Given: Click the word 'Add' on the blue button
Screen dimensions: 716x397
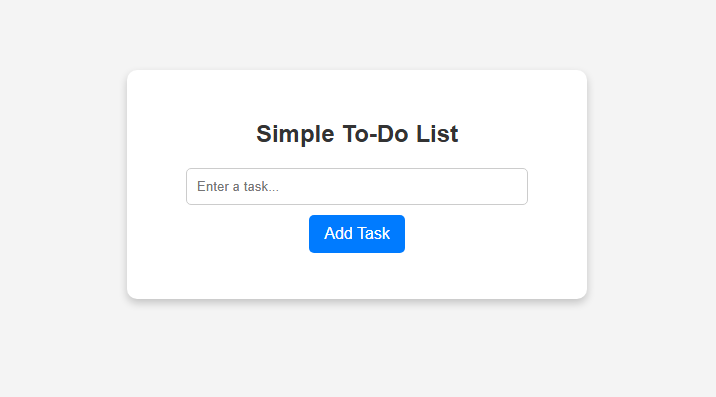Looking at the screenshot, I should [338, 233].
